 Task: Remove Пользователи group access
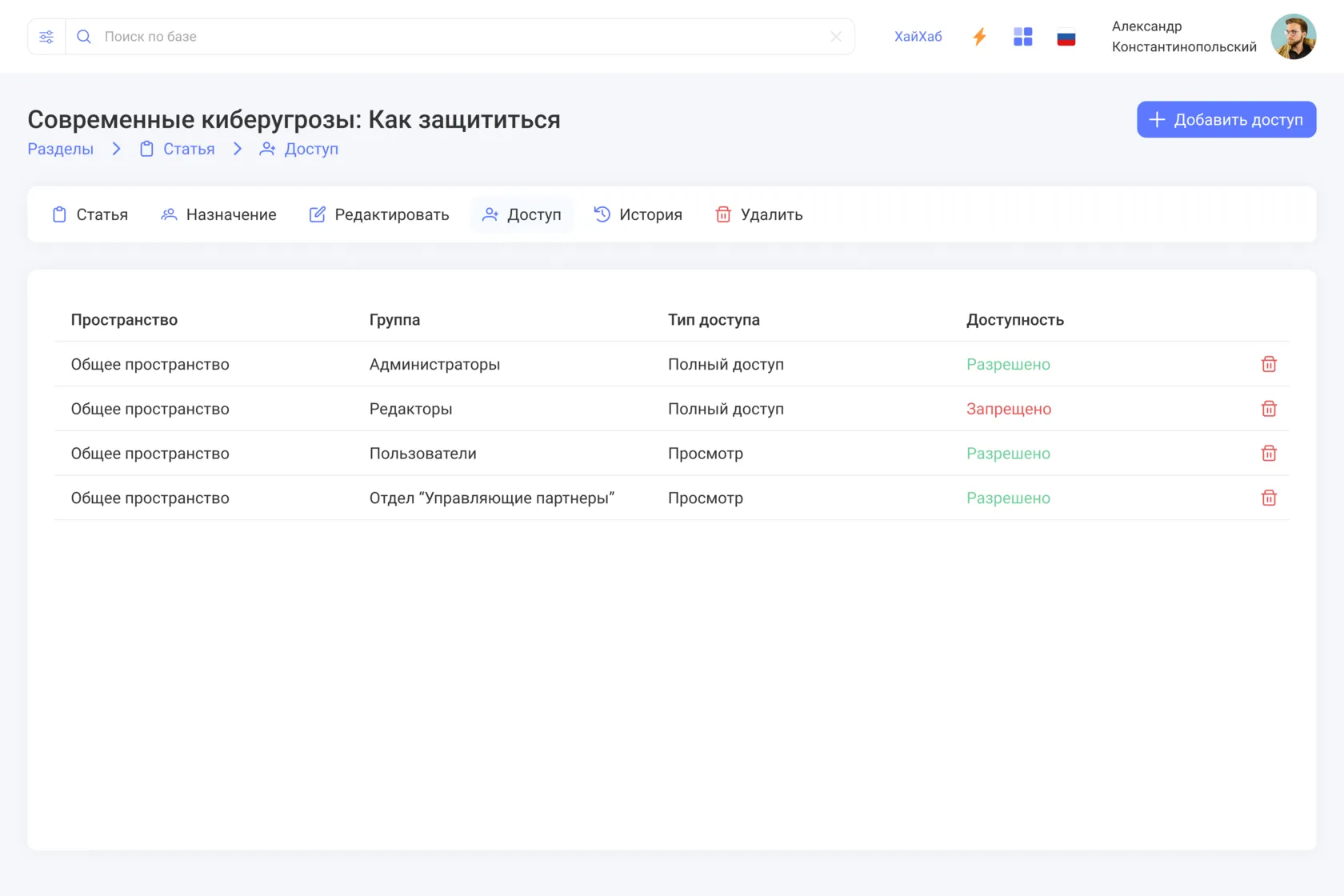coord(1268,454)
